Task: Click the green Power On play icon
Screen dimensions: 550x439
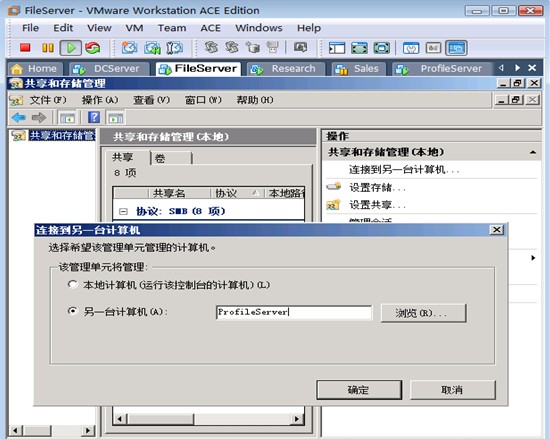Action: [71, 48]
